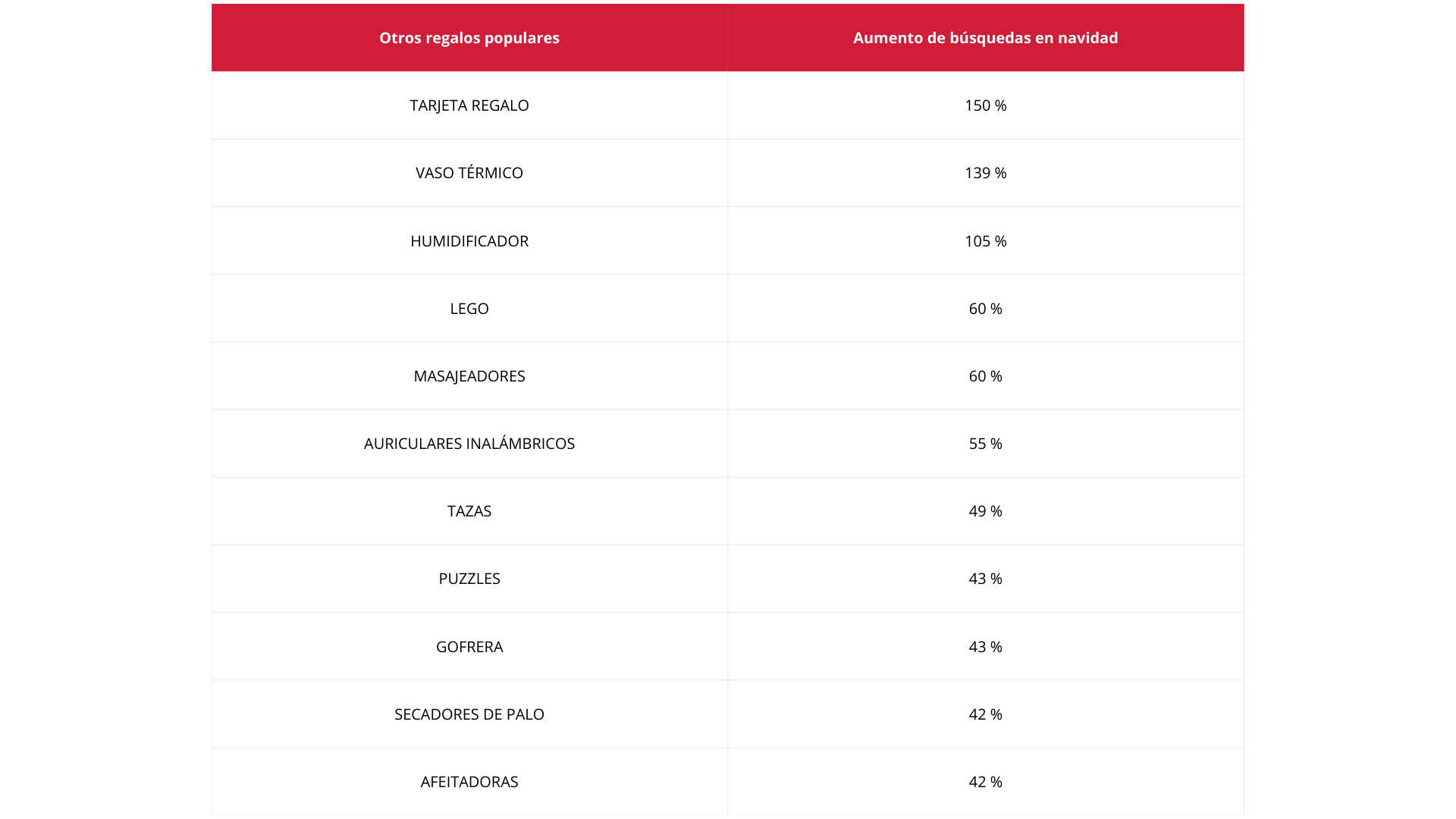
Task: Select the VASO TÉRMICO cell
Action: 469,173
